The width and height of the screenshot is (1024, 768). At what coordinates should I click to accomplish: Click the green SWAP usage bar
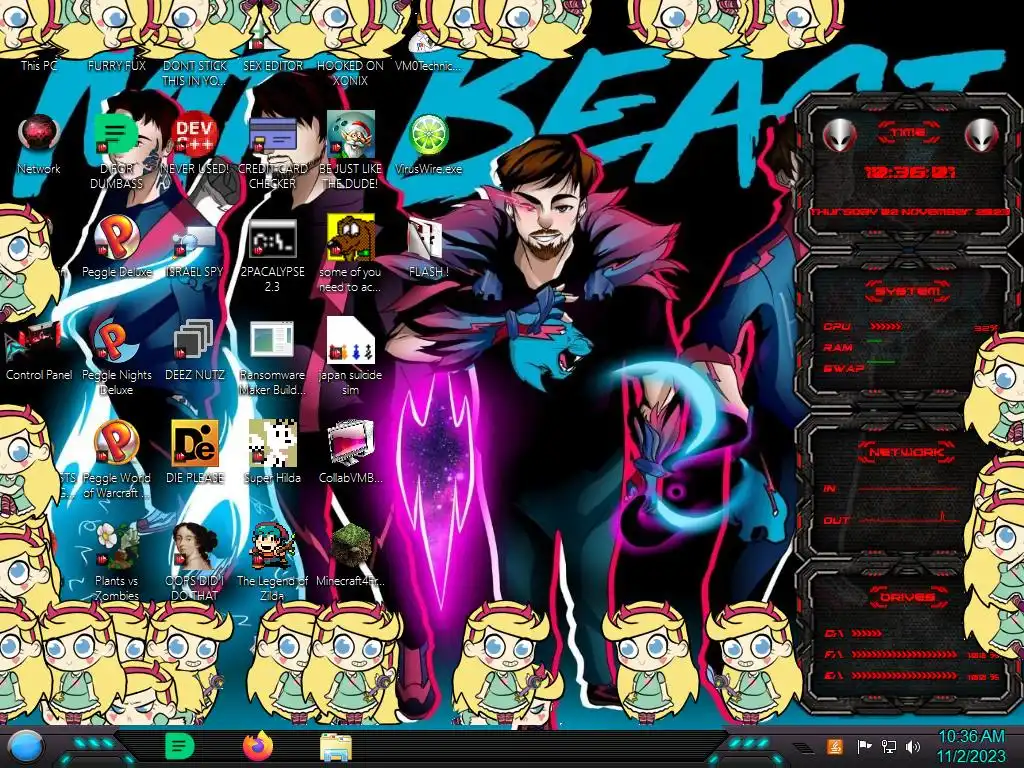click(880, 361)
